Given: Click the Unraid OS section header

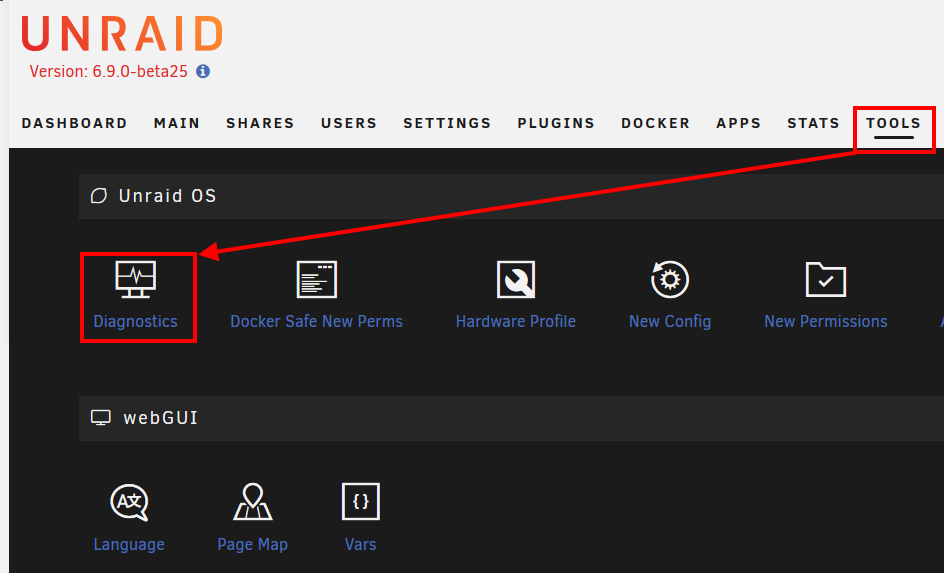Looking at the screenshot, I should point(511,196).
